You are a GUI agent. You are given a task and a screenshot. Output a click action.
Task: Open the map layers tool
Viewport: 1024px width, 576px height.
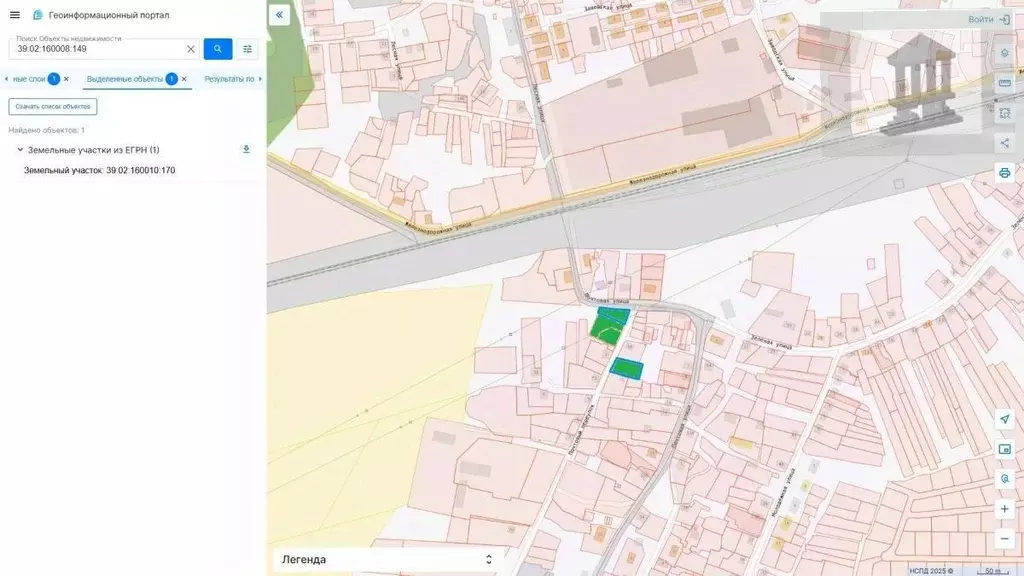[x=1004, y=53]
